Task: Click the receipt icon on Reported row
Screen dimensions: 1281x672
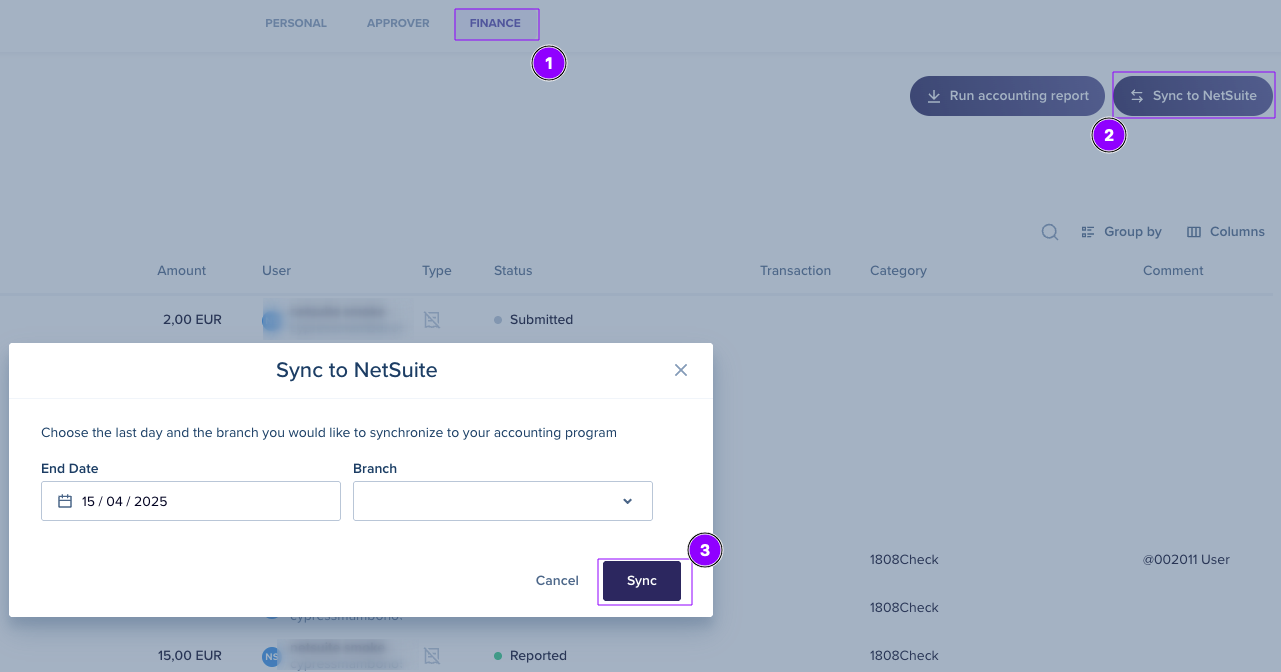Action: [x=432, y=656]
